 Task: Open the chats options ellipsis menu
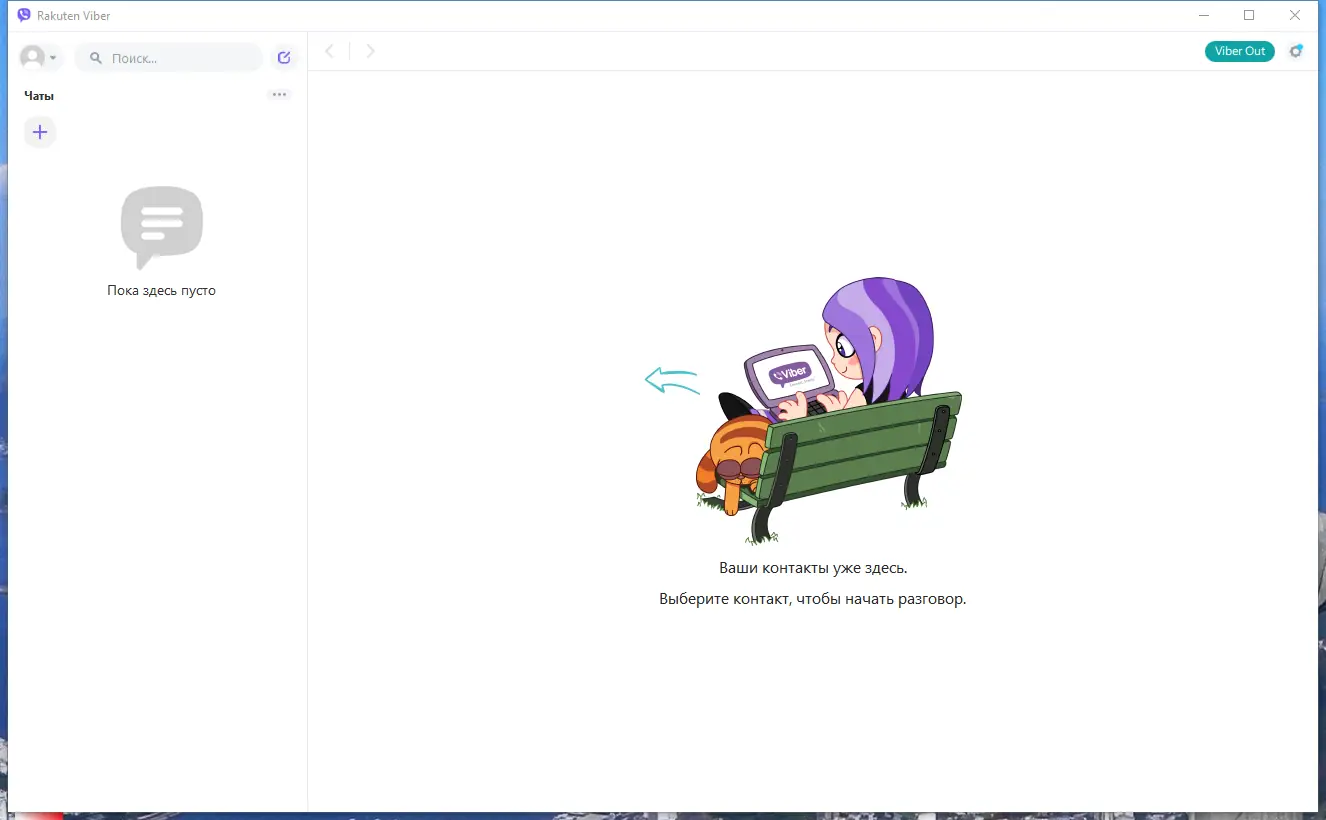coord(279,94)
